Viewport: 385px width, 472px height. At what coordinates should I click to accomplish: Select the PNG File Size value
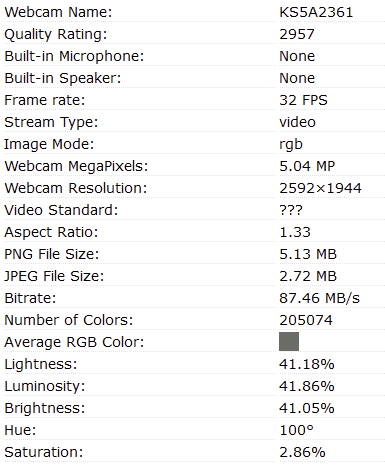point(308,254)
